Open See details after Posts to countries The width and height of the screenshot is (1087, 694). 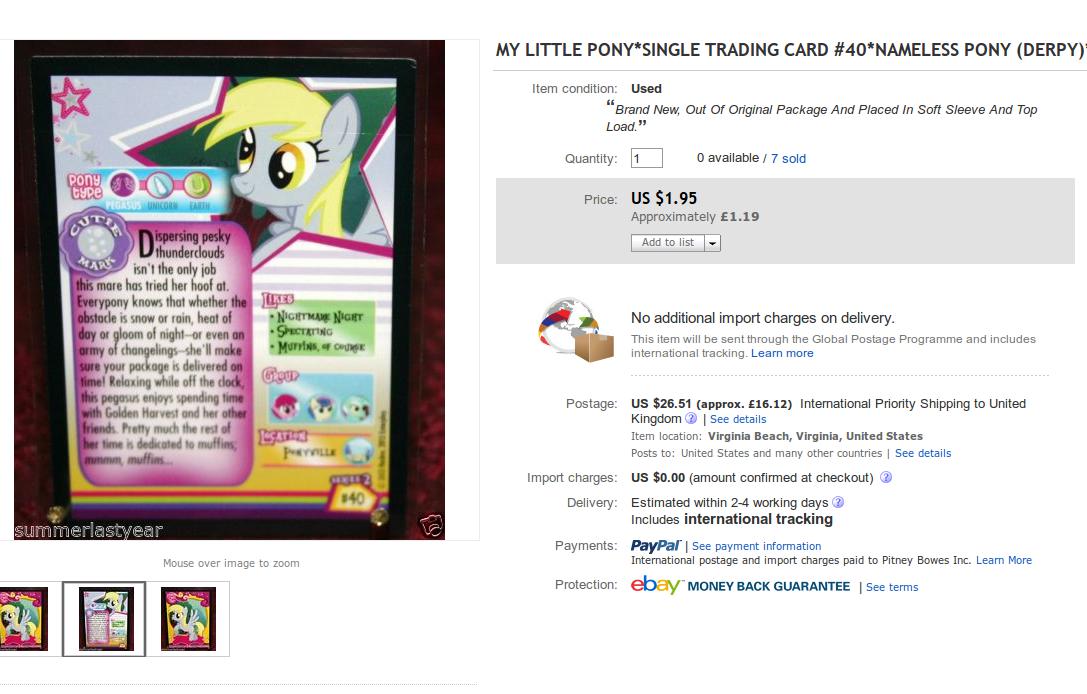(923, 453)
